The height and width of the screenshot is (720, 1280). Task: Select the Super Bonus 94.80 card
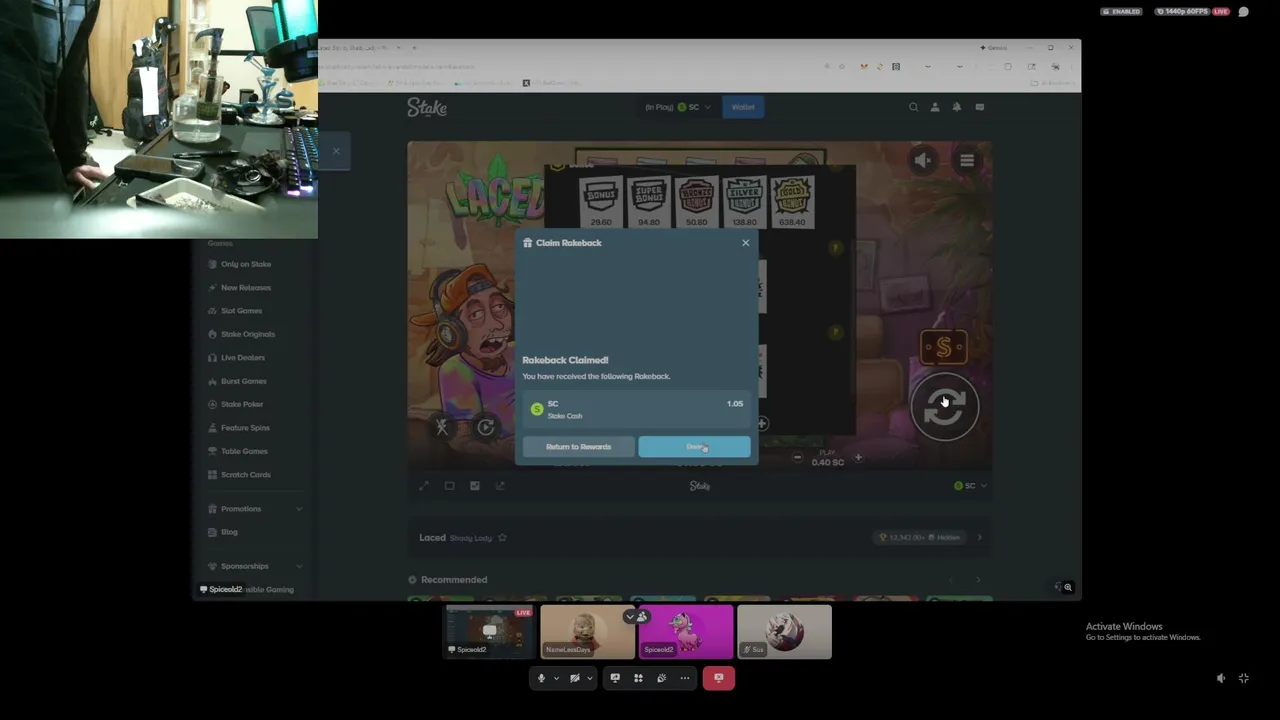(648, 202)
